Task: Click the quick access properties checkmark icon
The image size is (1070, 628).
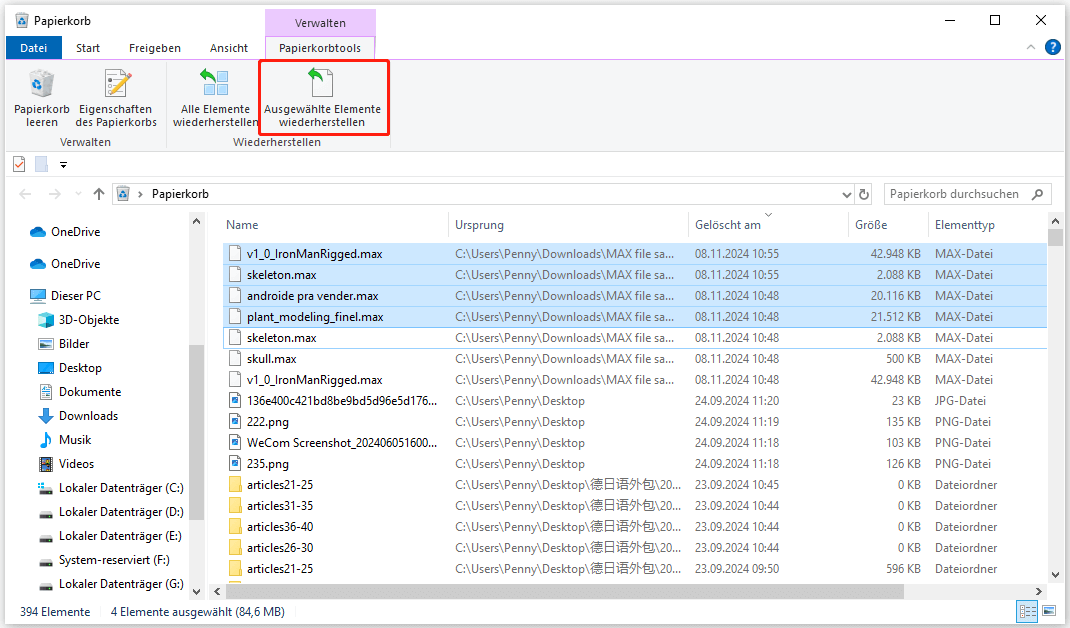Action: click(x=19, y=165)
